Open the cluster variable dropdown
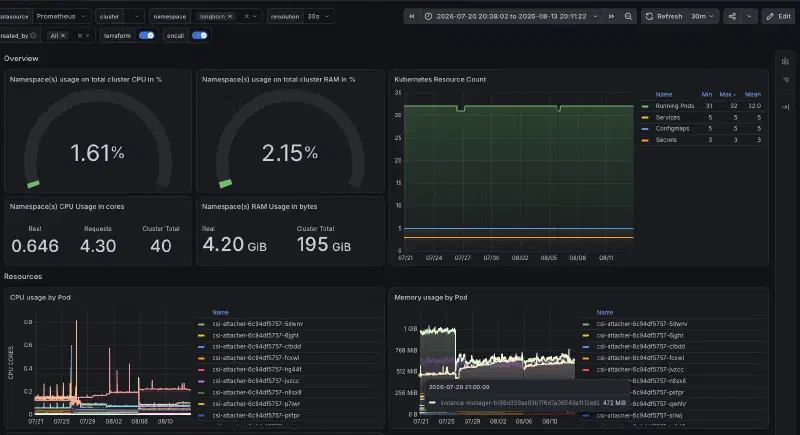This screenshot has height=435, width=800. pyautogui.click(x=136, y=16)
